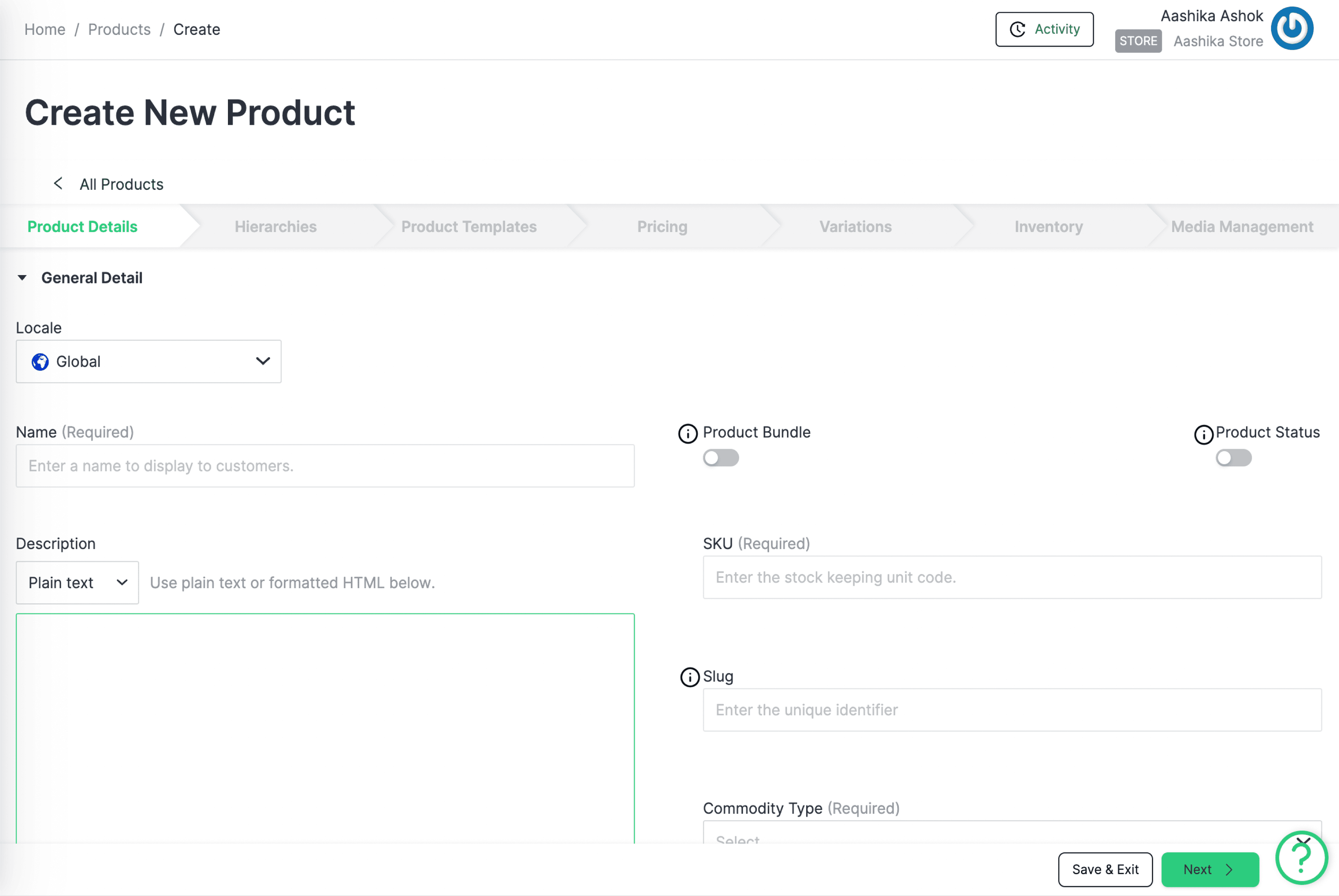The width and height of the screenshot is (1339, 896).
Task: Click the Product Bundle info icon
Action: (688, 434)
